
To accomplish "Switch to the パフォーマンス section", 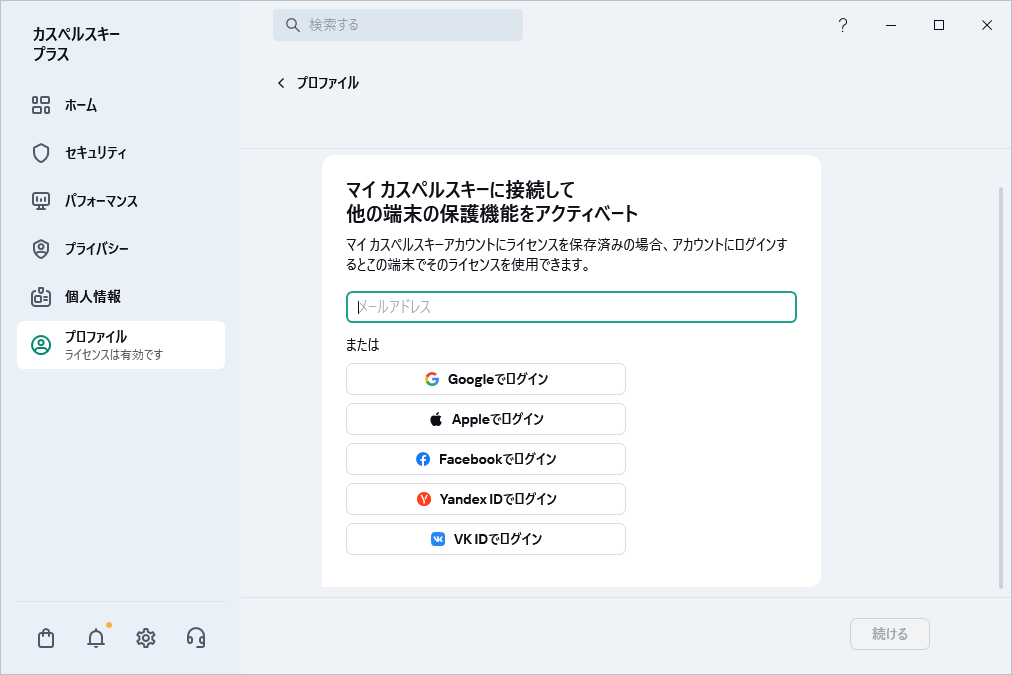I will (x=100, y=201).
